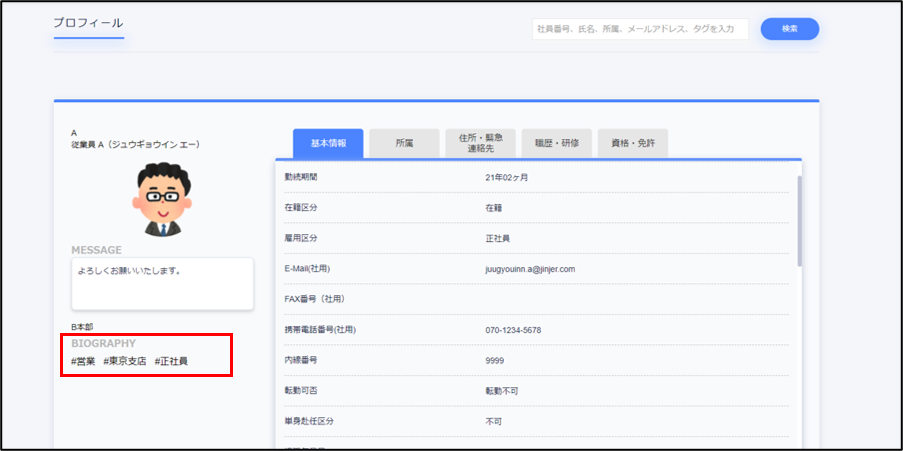Image resolution: width=903 pixels, height=451 pixels.
Task: Switch to the 資格・免許 tab
Action: point(632,143)
